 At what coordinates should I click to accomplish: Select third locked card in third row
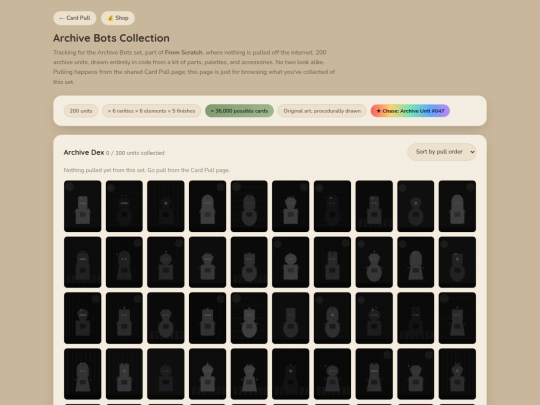166,318
